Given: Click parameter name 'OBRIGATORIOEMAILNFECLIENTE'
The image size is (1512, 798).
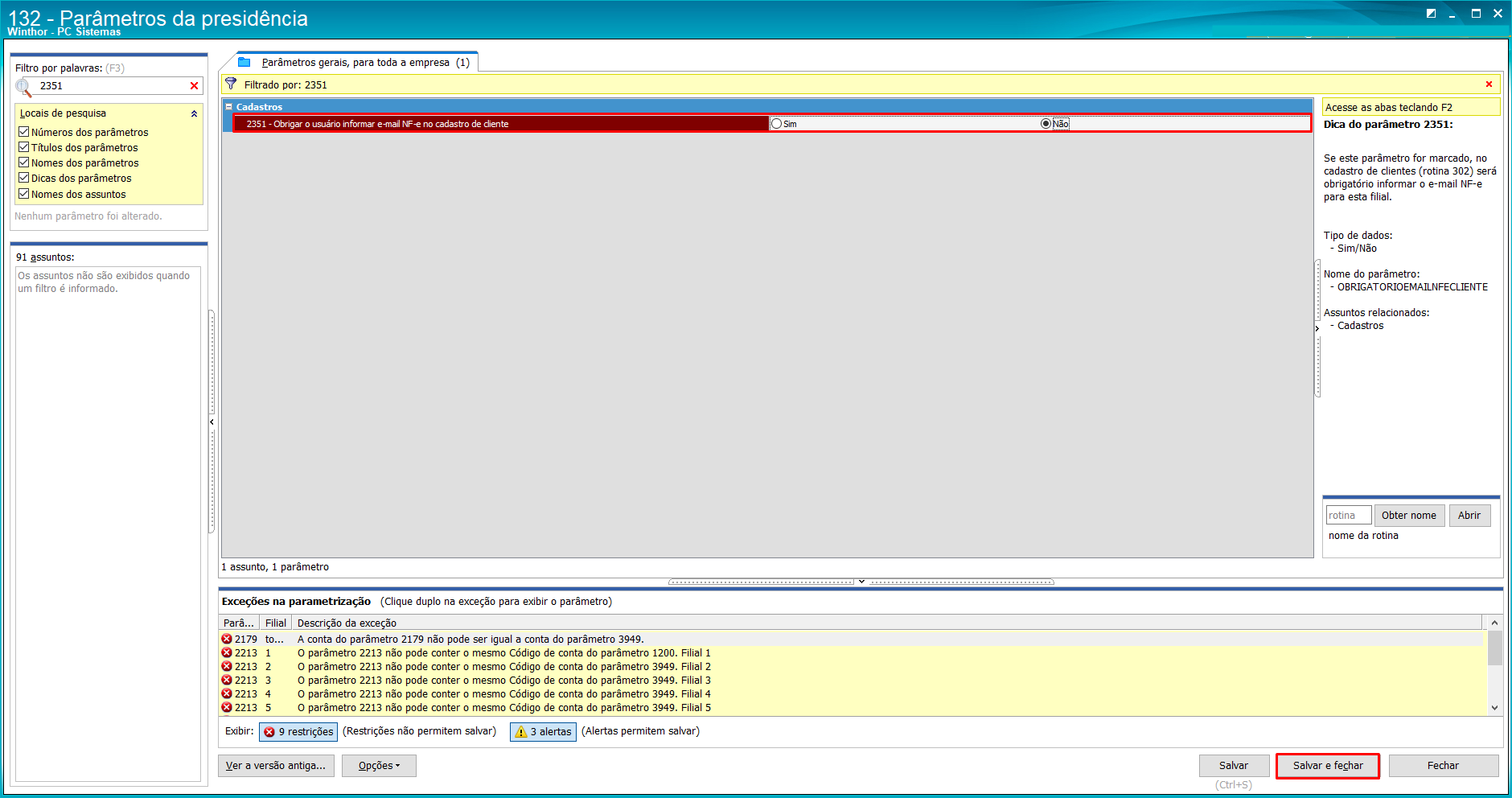Looking at the screenshot, I should [x=1412, y=287].
